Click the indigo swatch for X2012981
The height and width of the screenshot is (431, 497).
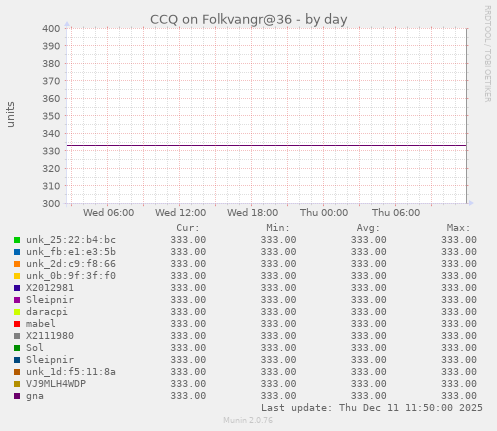point(17,288)
